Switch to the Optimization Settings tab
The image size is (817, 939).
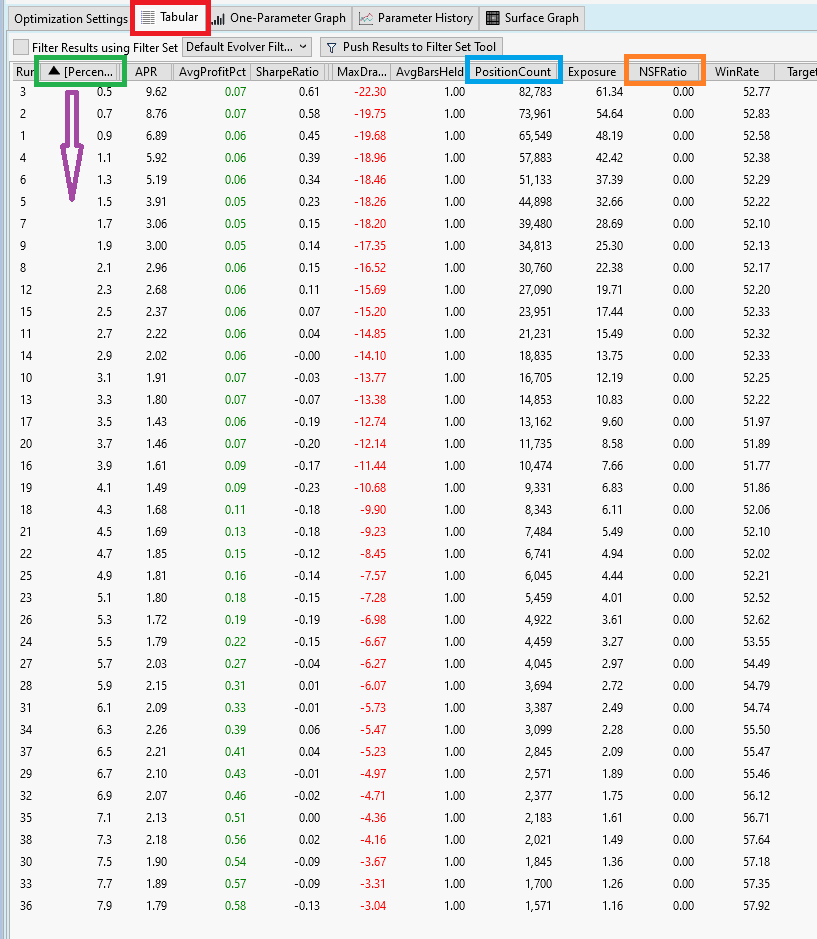[70, 19]
